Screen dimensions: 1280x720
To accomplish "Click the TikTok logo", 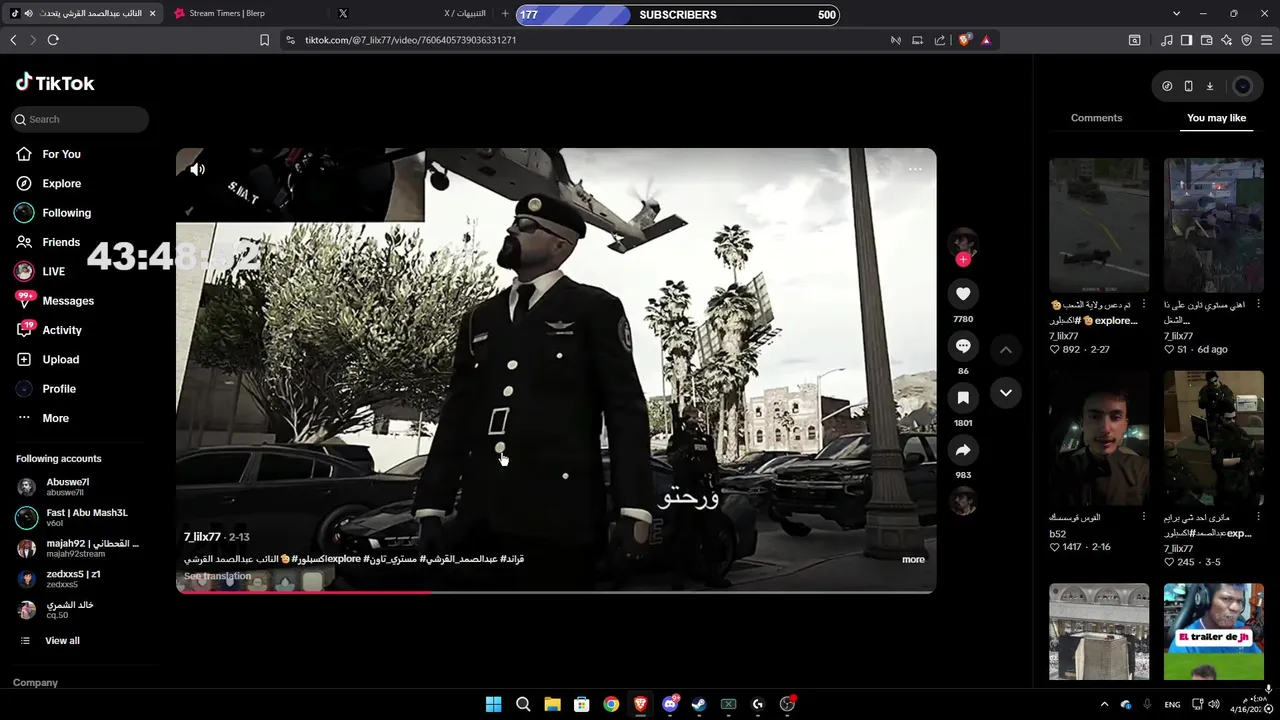I will point(55,83).
